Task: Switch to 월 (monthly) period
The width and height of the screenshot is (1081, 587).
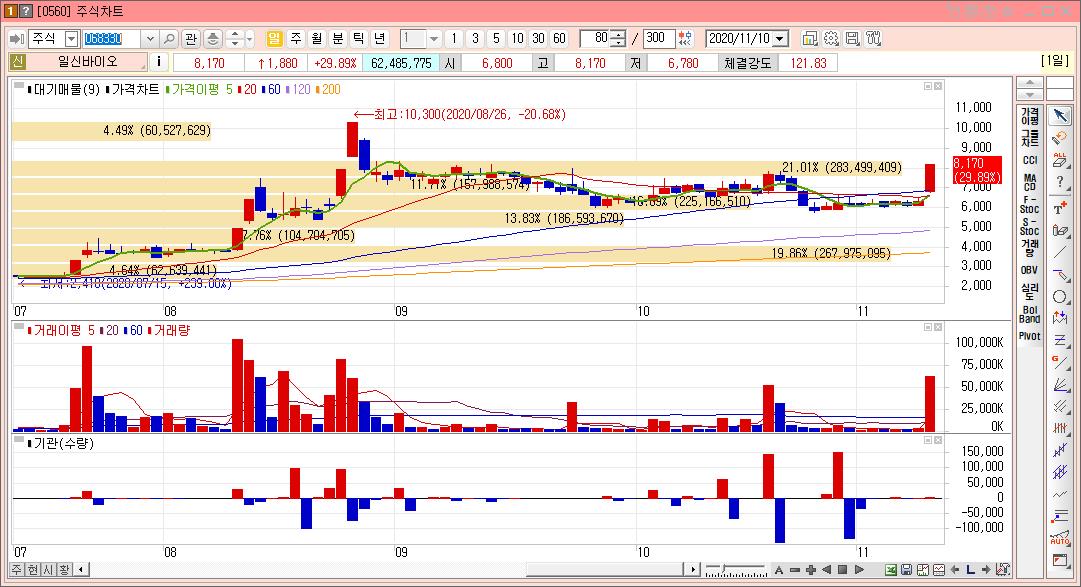Action: click(316, 39)
